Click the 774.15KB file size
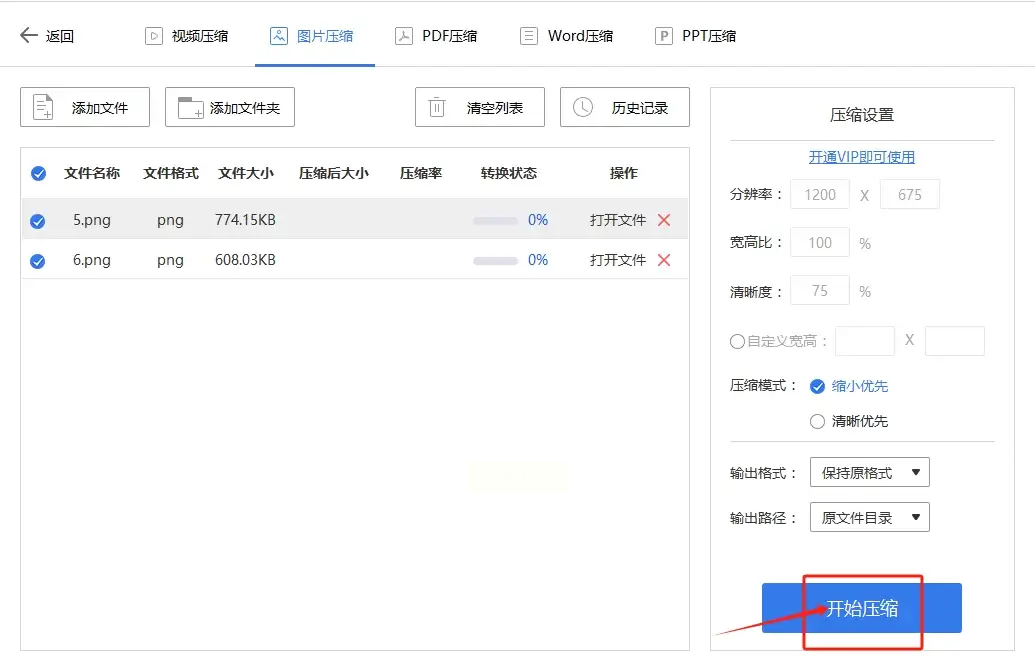The width and height of the screenshot is (1035, 671). tap(245, 220)
